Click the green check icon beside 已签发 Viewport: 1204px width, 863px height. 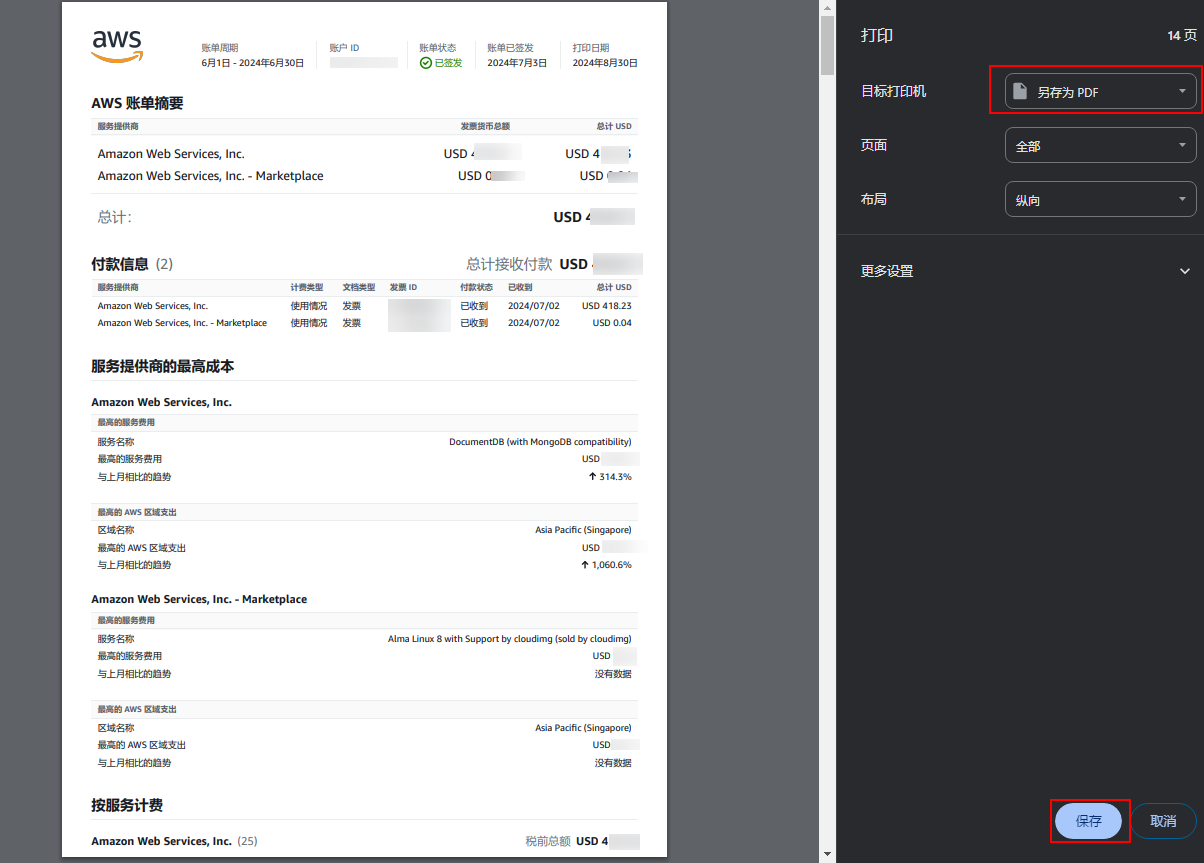pos(425,63)
